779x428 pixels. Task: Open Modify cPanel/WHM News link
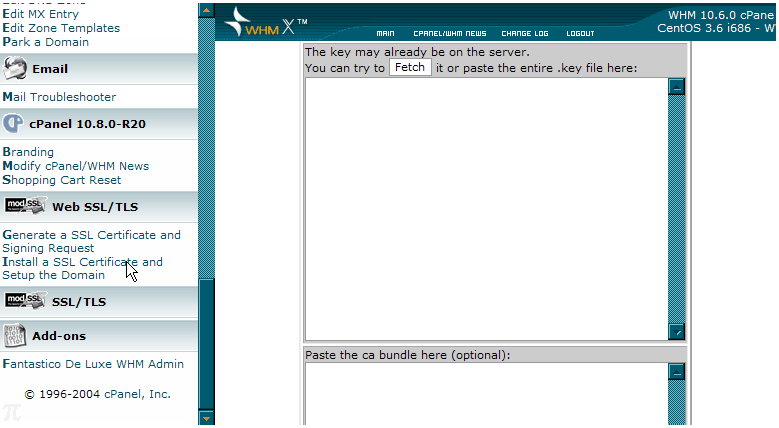click(76, 166)
